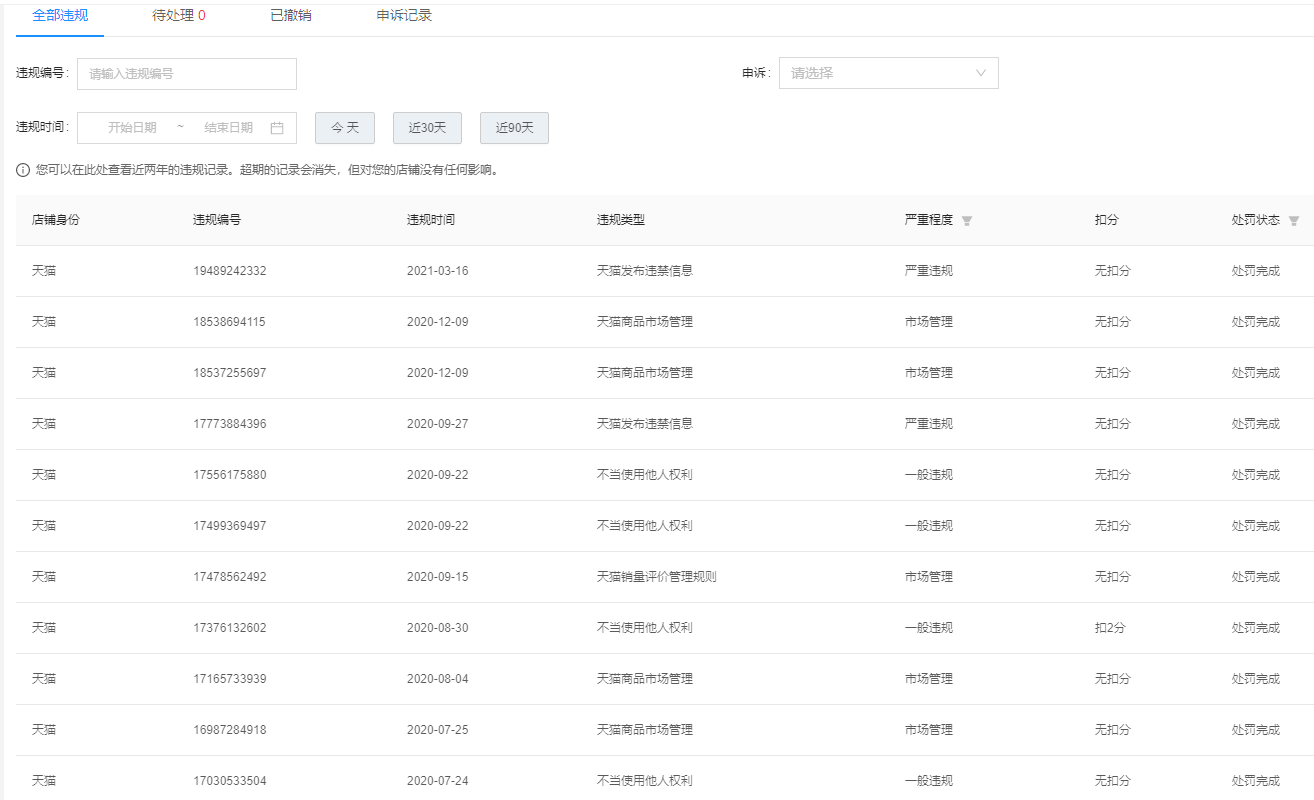1314x800 pixels.
Task: Click the date 2020-09-15
Action: pyautogui.click(x=438, y=577)
